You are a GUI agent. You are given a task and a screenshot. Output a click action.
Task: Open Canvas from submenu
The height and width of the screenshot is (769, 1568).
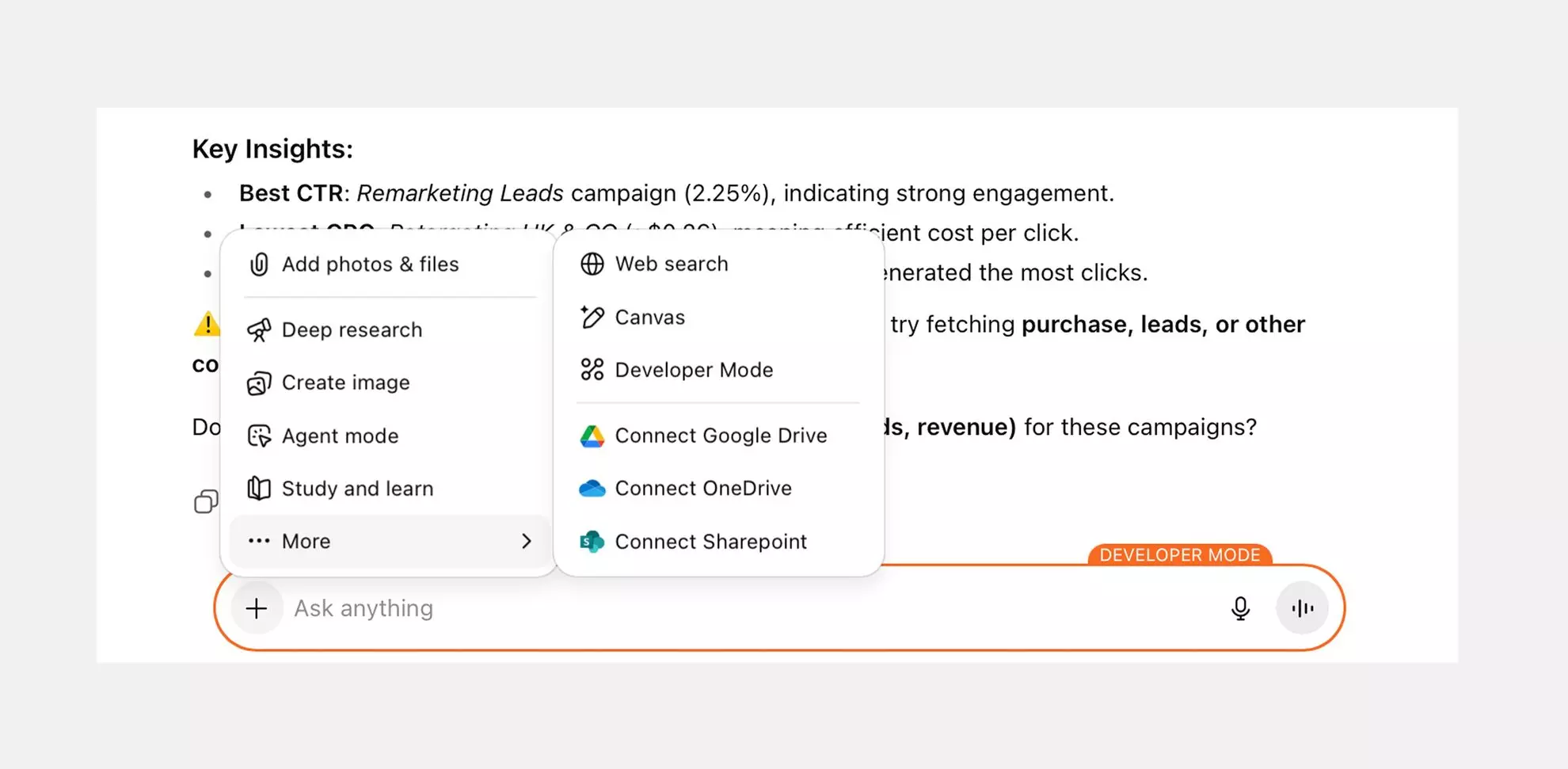click(649, 317)
